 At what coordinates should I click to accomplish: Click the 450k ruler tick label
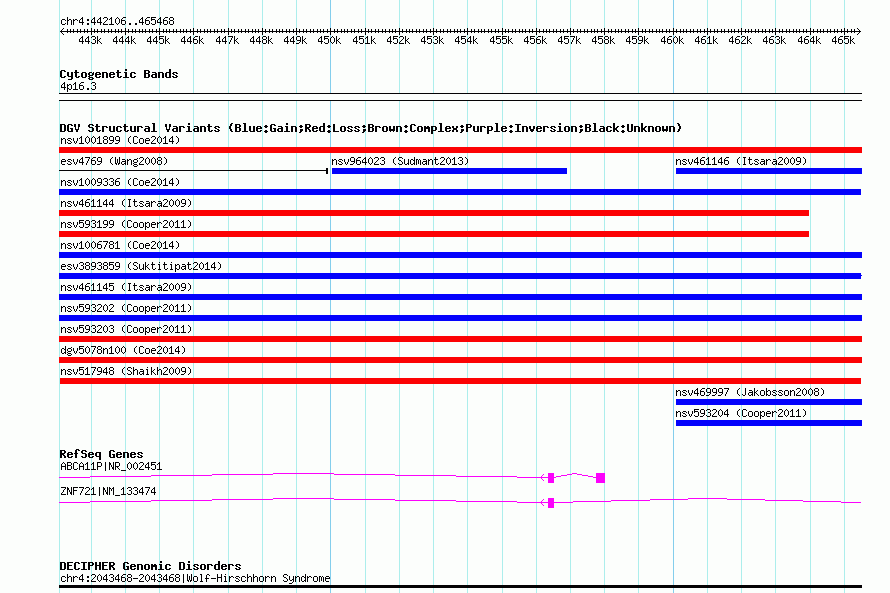(x=329, y=40)
